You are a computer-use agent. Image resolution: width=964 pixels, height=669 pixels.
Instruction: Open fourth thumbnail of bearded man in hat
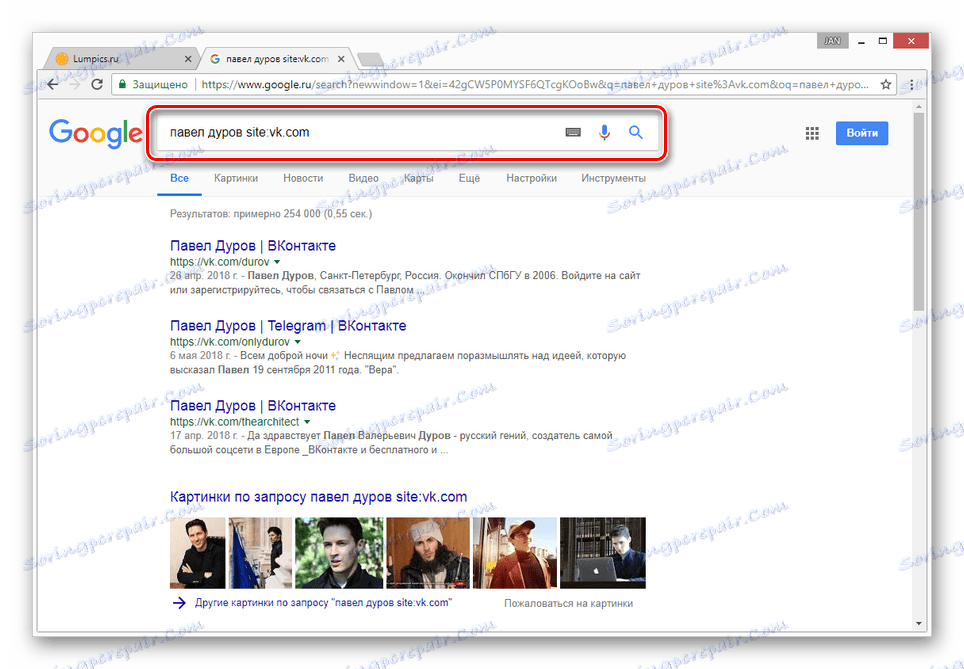pyautogui.click(x=427, y=553)
